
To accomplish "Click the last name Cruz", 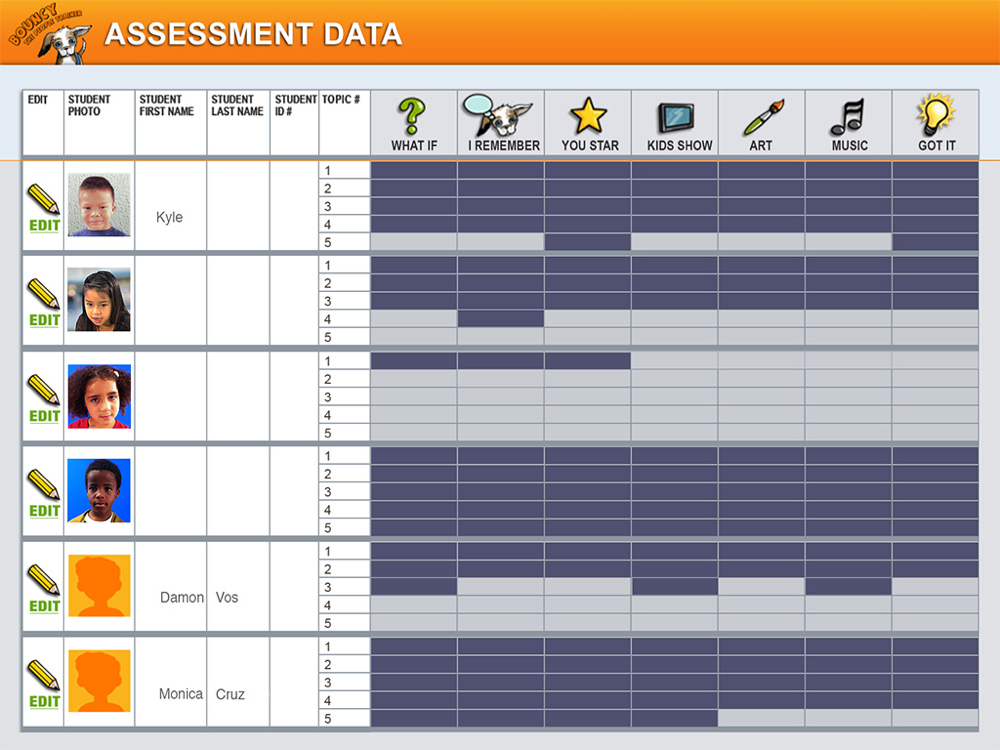I will (230, 694).
